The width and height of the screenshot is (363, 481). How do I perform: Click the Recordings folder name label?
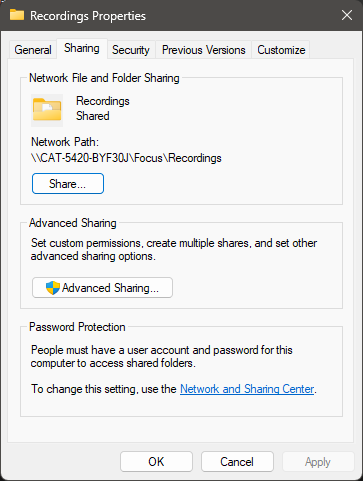click(103, 101)
